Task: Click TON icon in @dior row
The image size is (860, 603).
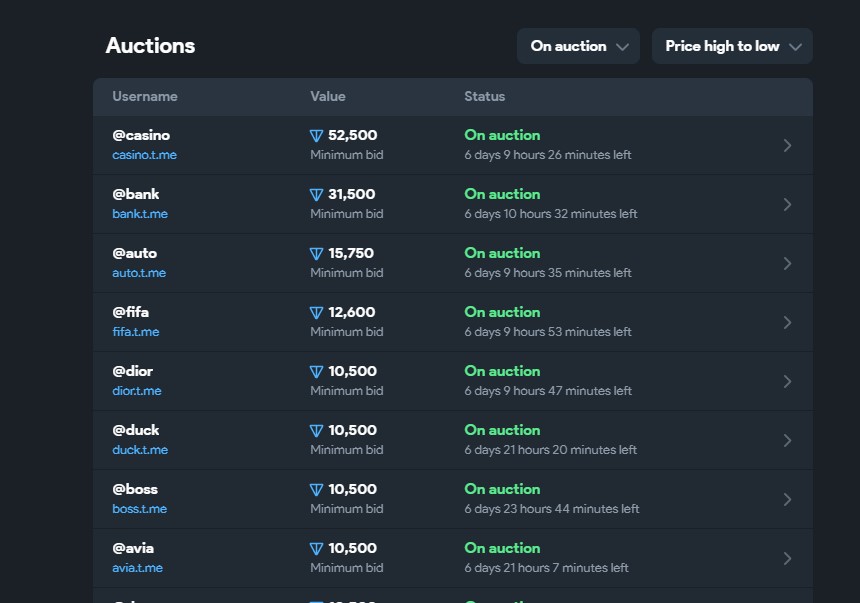Action: [317, 372]
